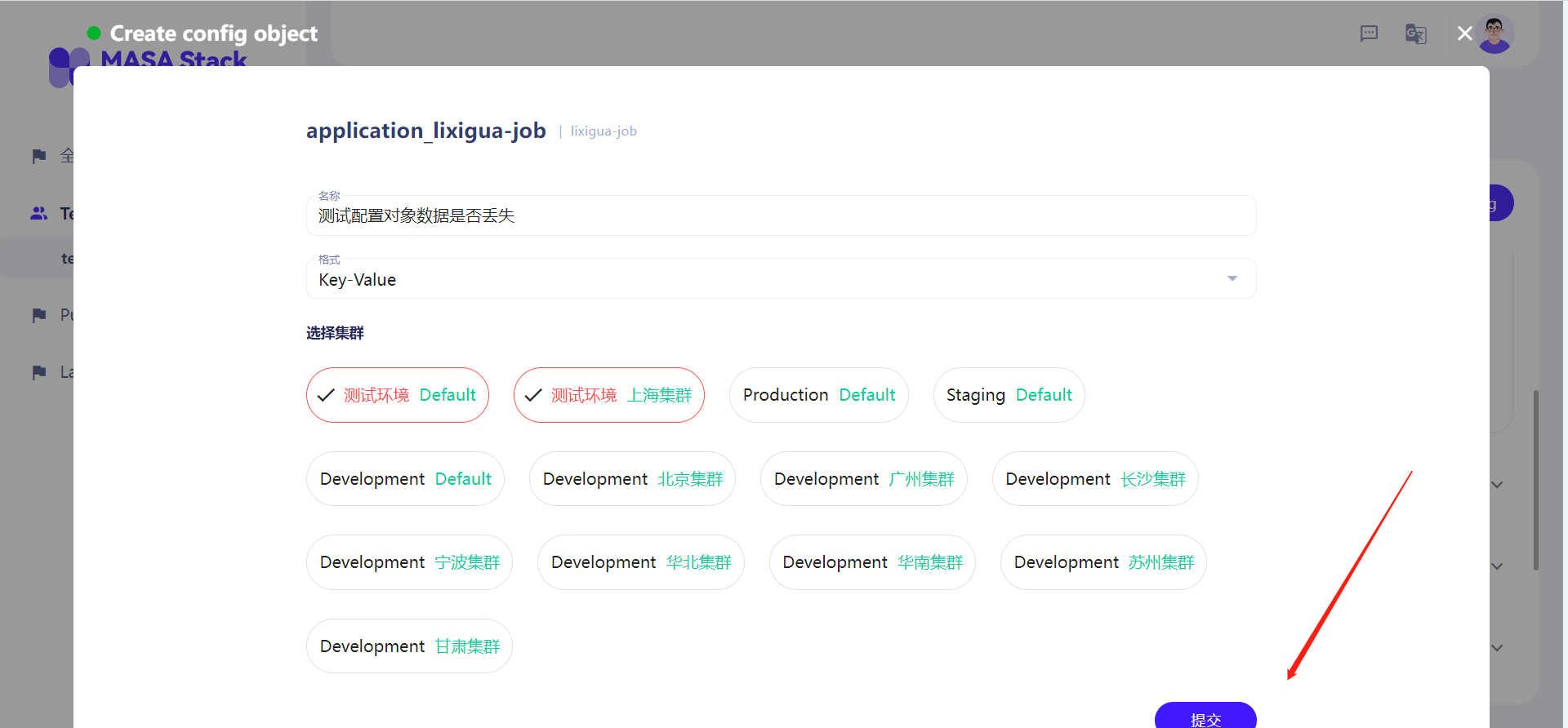Click the 名称 input field
This screenshot has width=1568, height=728.
point(782,215)
